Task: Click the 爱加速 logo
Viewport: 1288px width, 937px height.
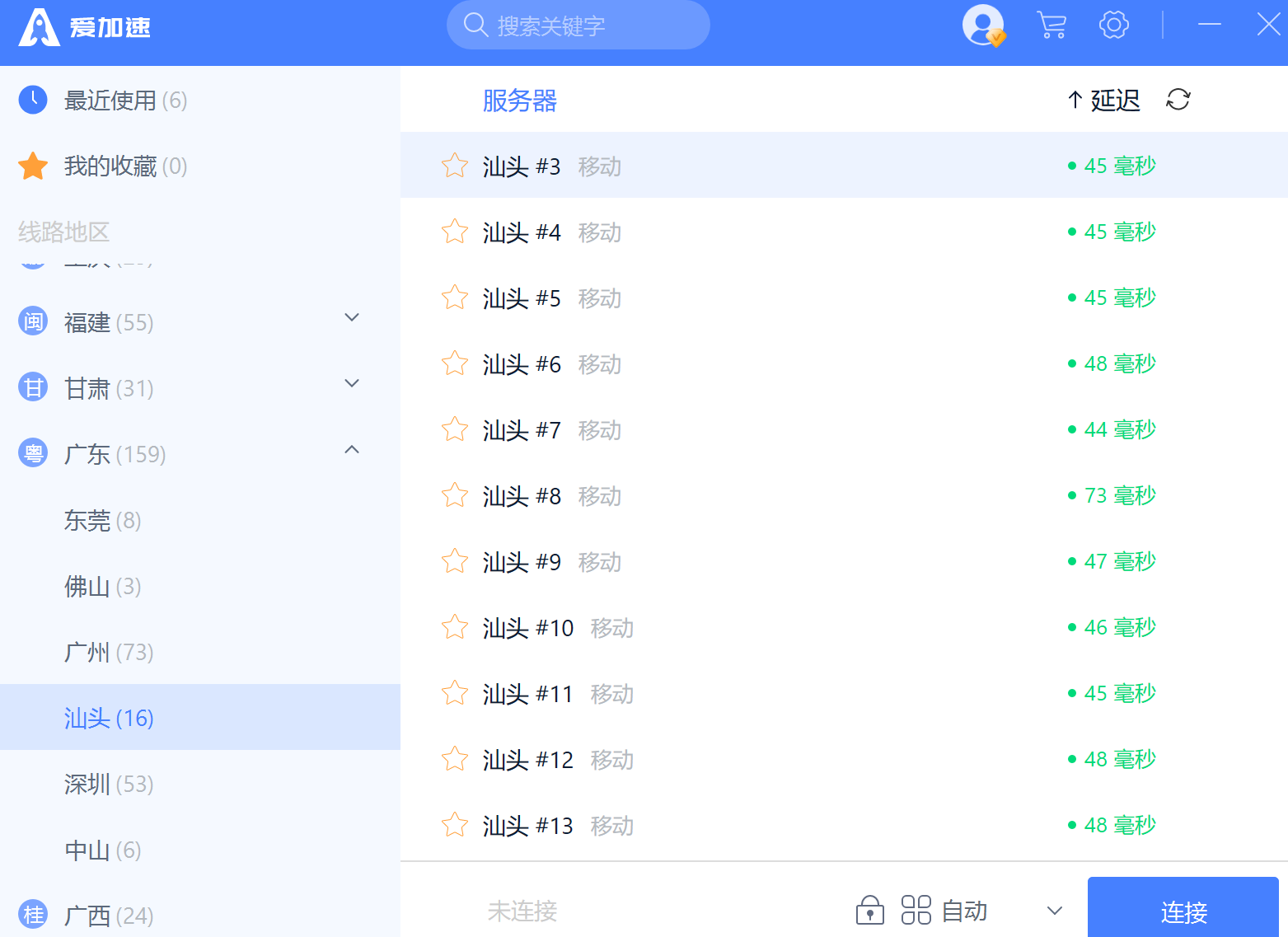Action: click(x=84, y=26)
